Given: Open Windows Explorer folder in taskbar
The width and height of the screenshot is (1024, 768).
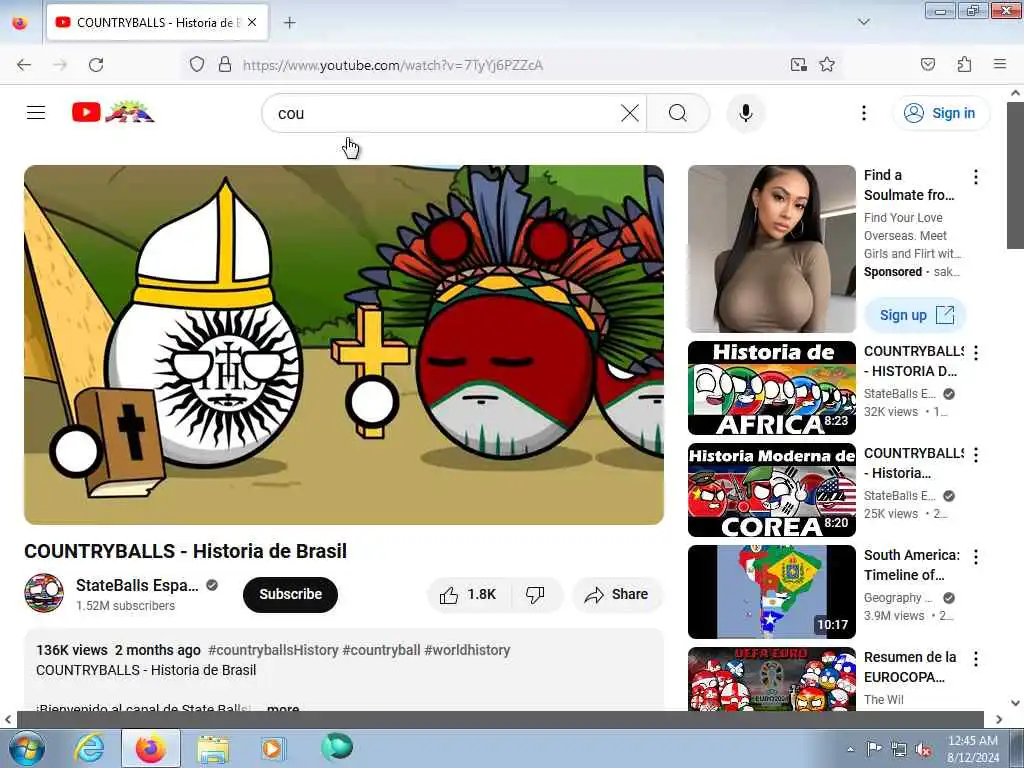Looking at the screenshot, I should [213, 748].
